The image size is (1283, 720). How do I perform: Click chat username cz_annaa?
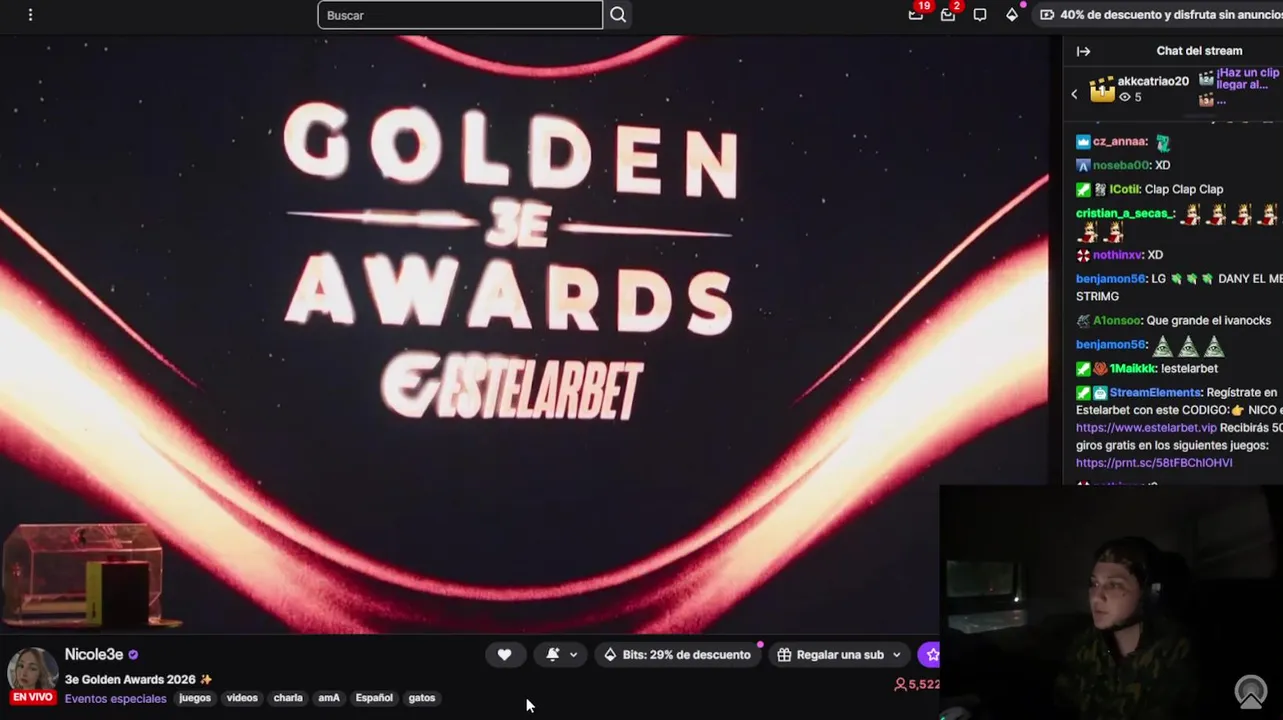(1119, 142)
